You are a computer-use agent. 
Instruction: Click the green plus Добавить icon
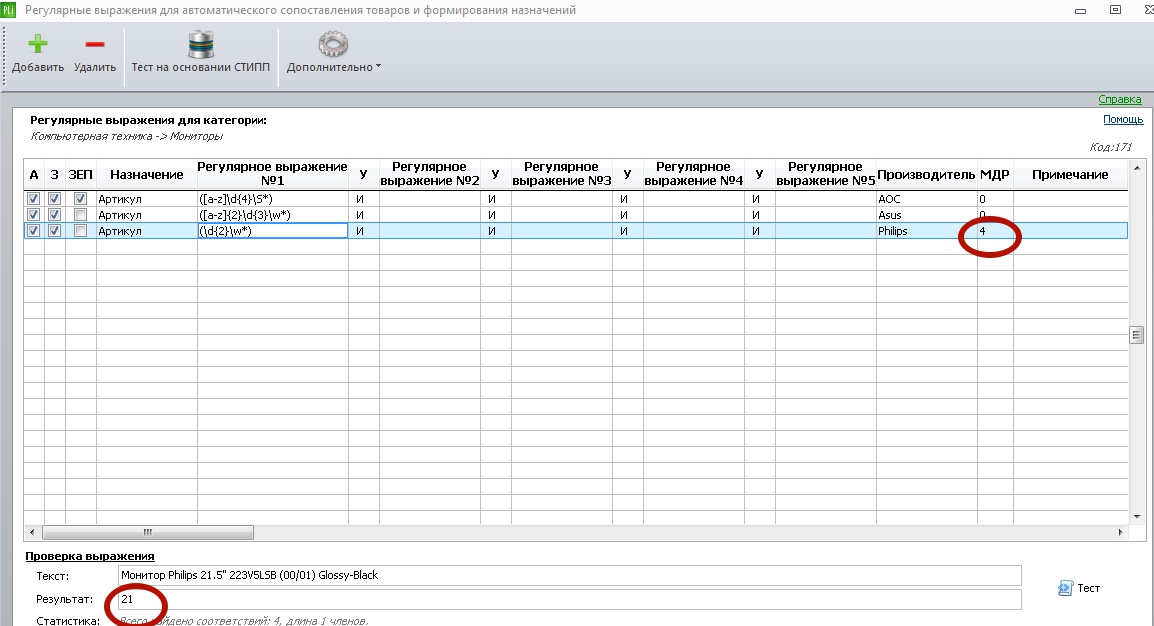(38, 44)
